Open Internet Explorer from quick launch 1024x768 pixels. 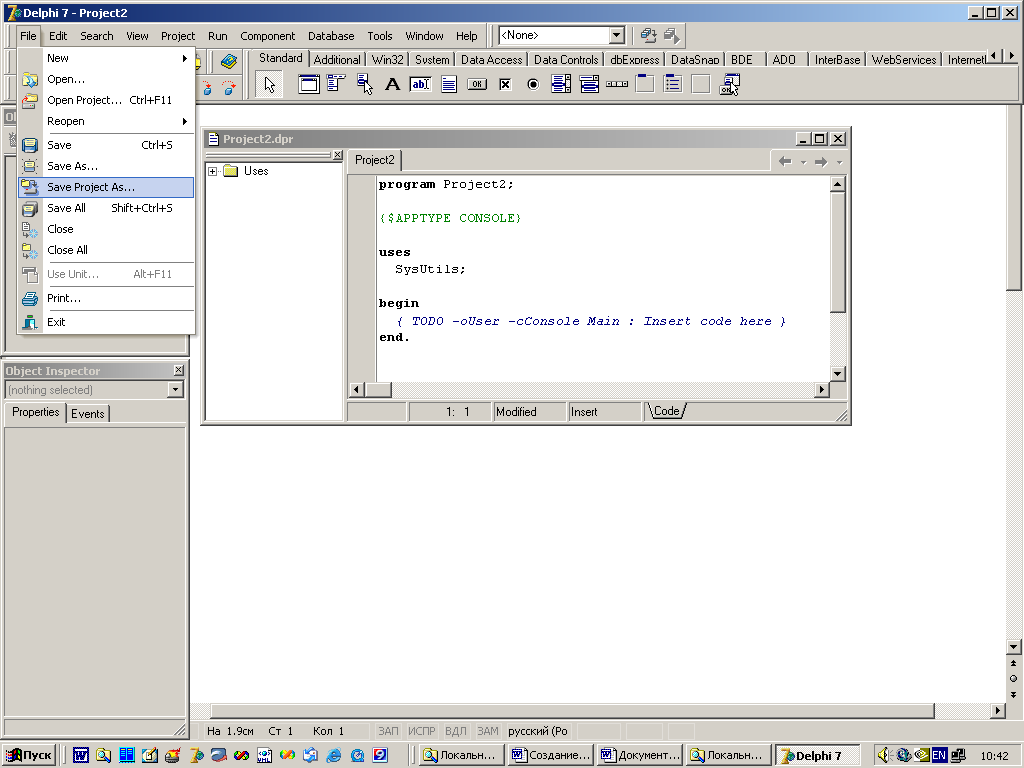click(334, 756)
